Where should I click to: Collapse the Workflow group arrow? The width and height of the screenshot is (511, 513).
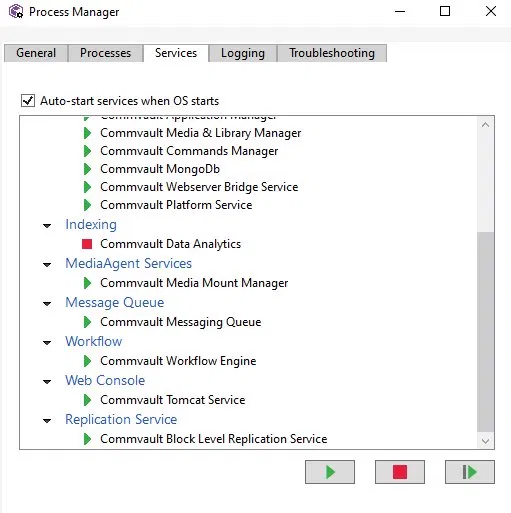(x=47, y=343)
